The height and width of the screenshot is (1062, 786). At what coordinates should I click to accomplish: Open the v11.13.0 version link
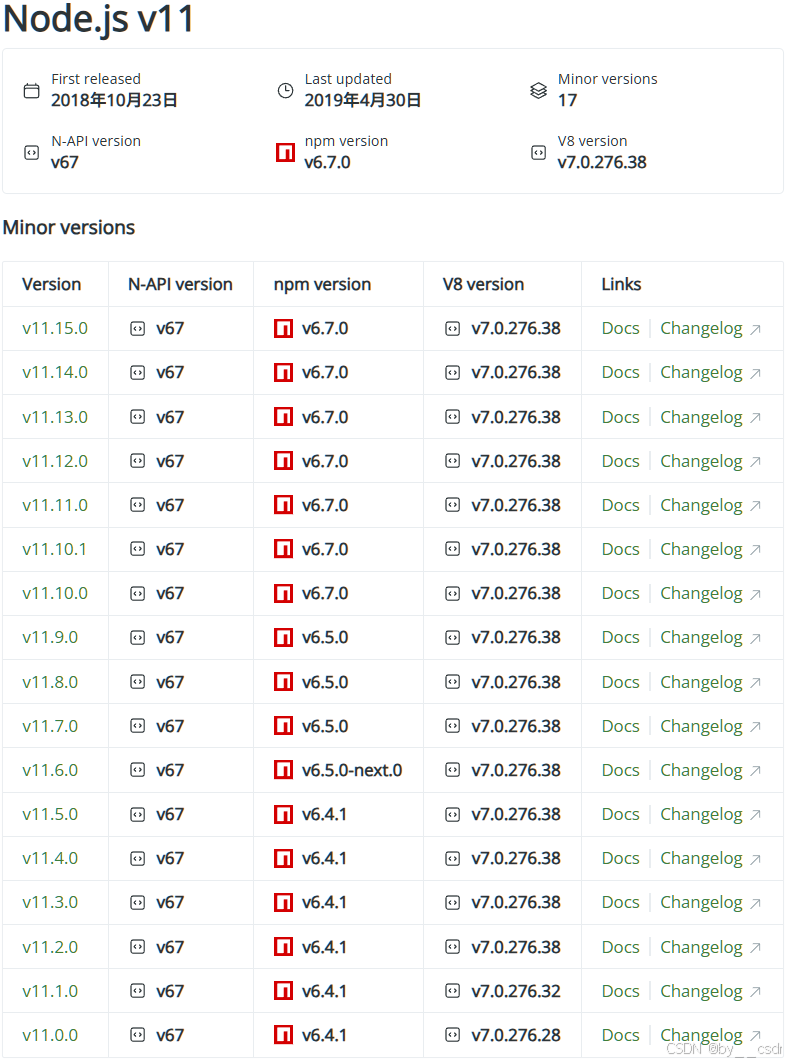click(x=55, y=417)
